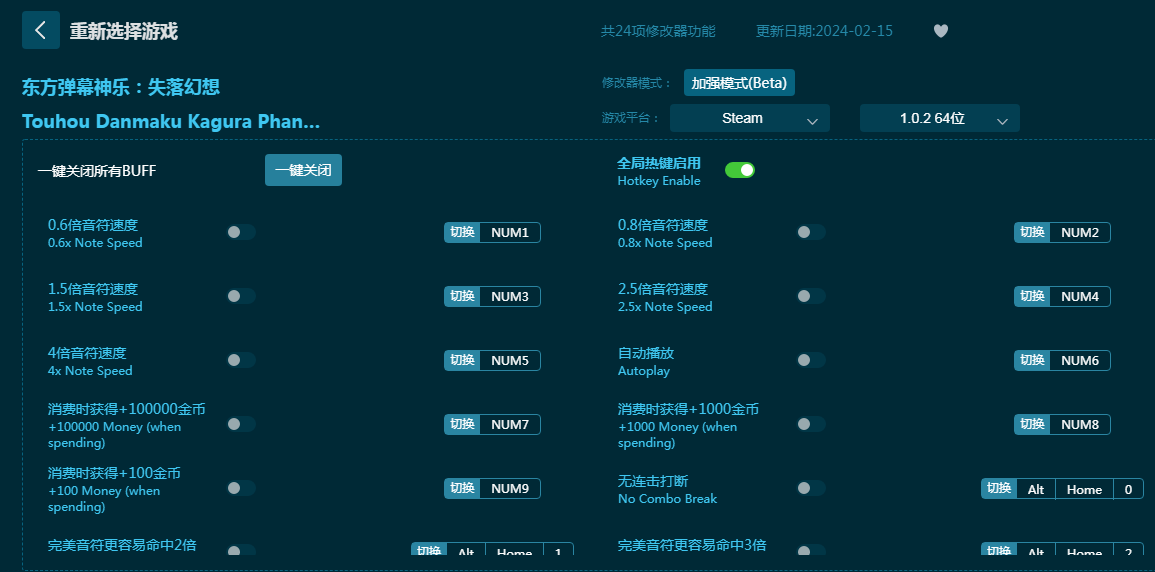
Task: Click 共24项修改器功能 text
Action: coord(658,31)
